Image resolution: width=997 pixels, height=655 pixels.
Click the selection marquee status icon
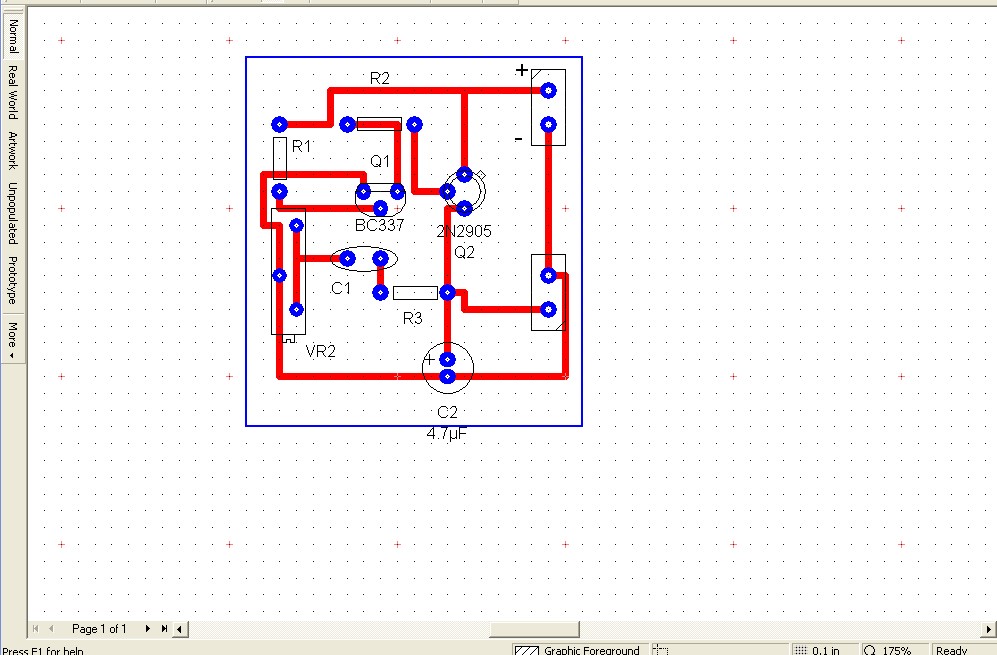click(661, 651)
